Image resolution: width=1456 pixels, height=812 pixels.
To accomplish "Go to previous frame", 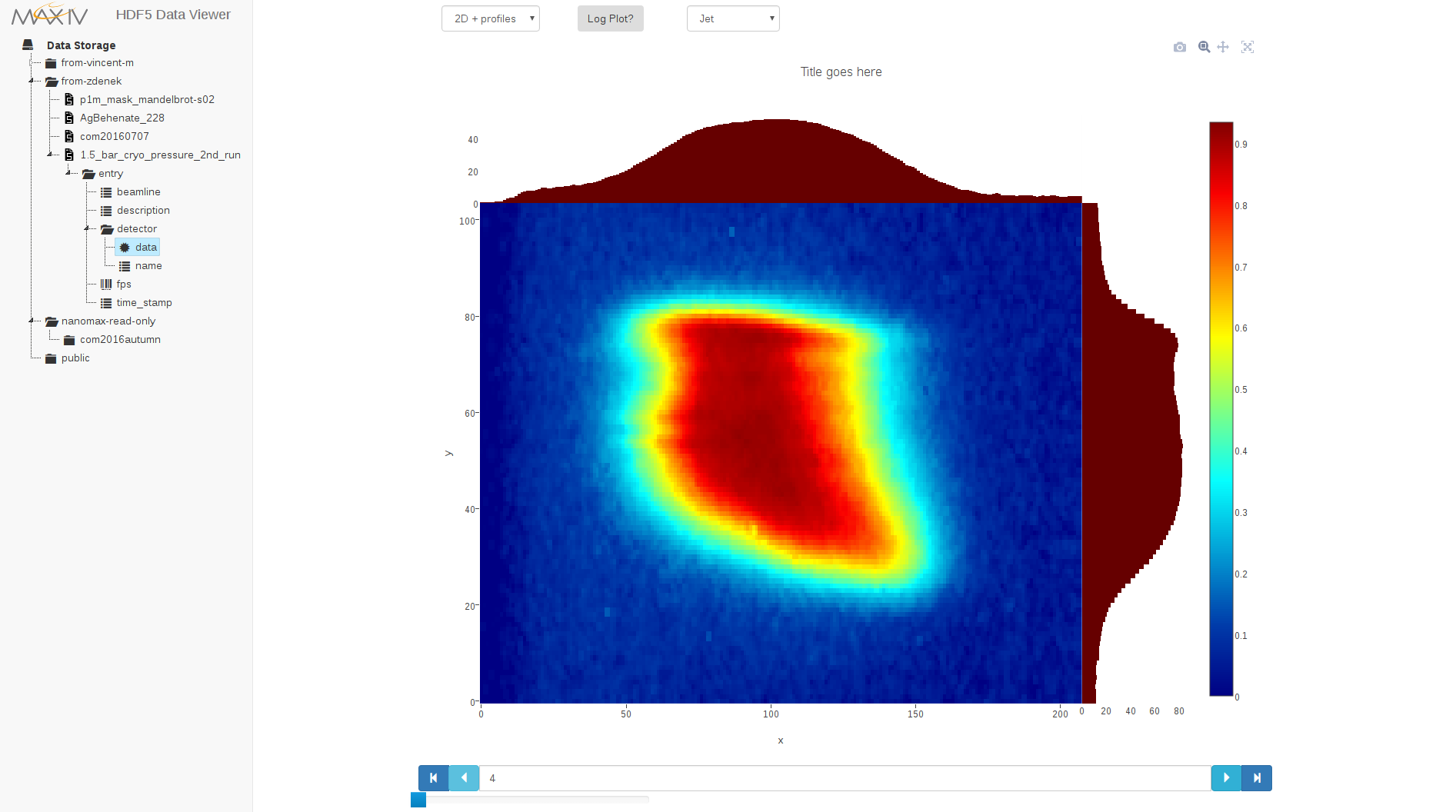I will [x=464, y=778].
